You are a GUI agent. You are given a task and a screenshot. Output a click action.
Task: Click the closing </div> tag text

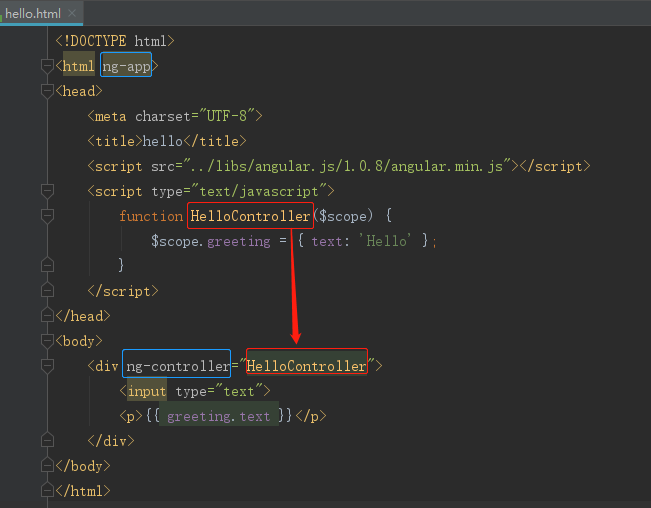click(111, 441)
